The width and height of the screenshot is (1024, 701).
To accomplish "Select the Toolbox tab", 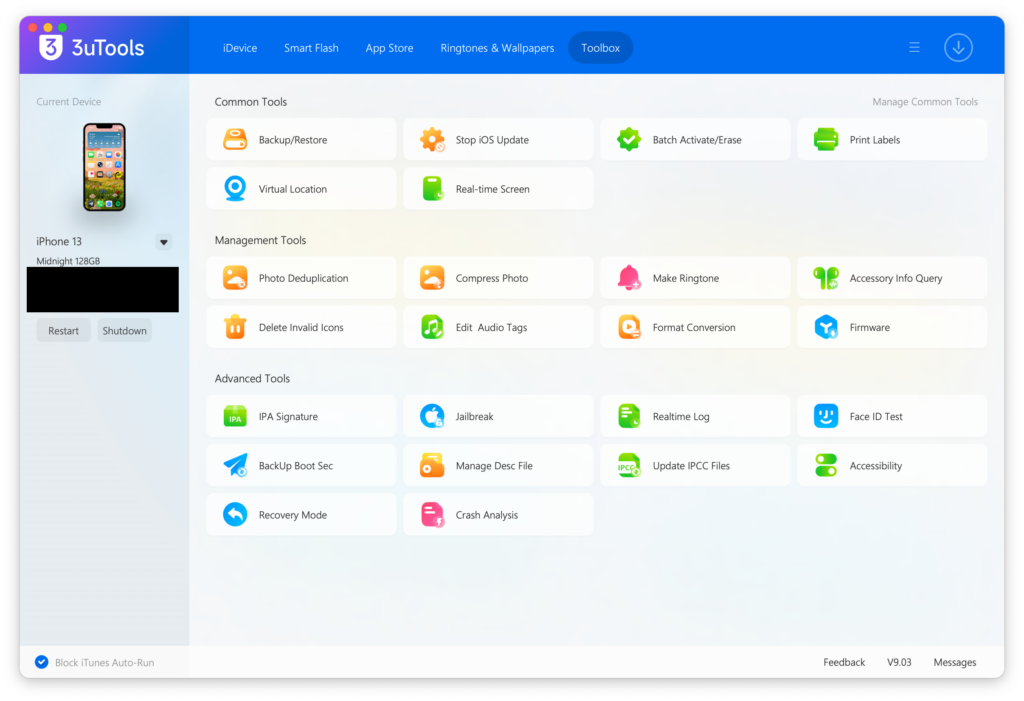I will (x=600, y=48).
